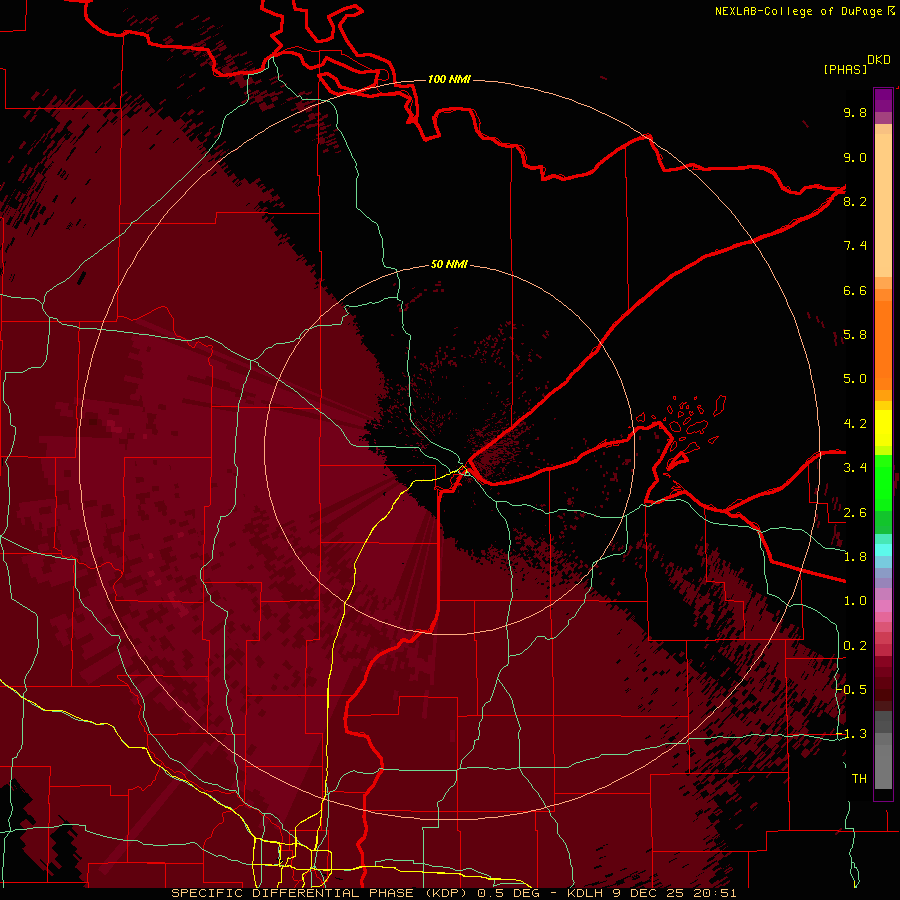The image size is (900, 900).
Task: Pick the pink segment of the color bar
Action: (x=883, y=606)
